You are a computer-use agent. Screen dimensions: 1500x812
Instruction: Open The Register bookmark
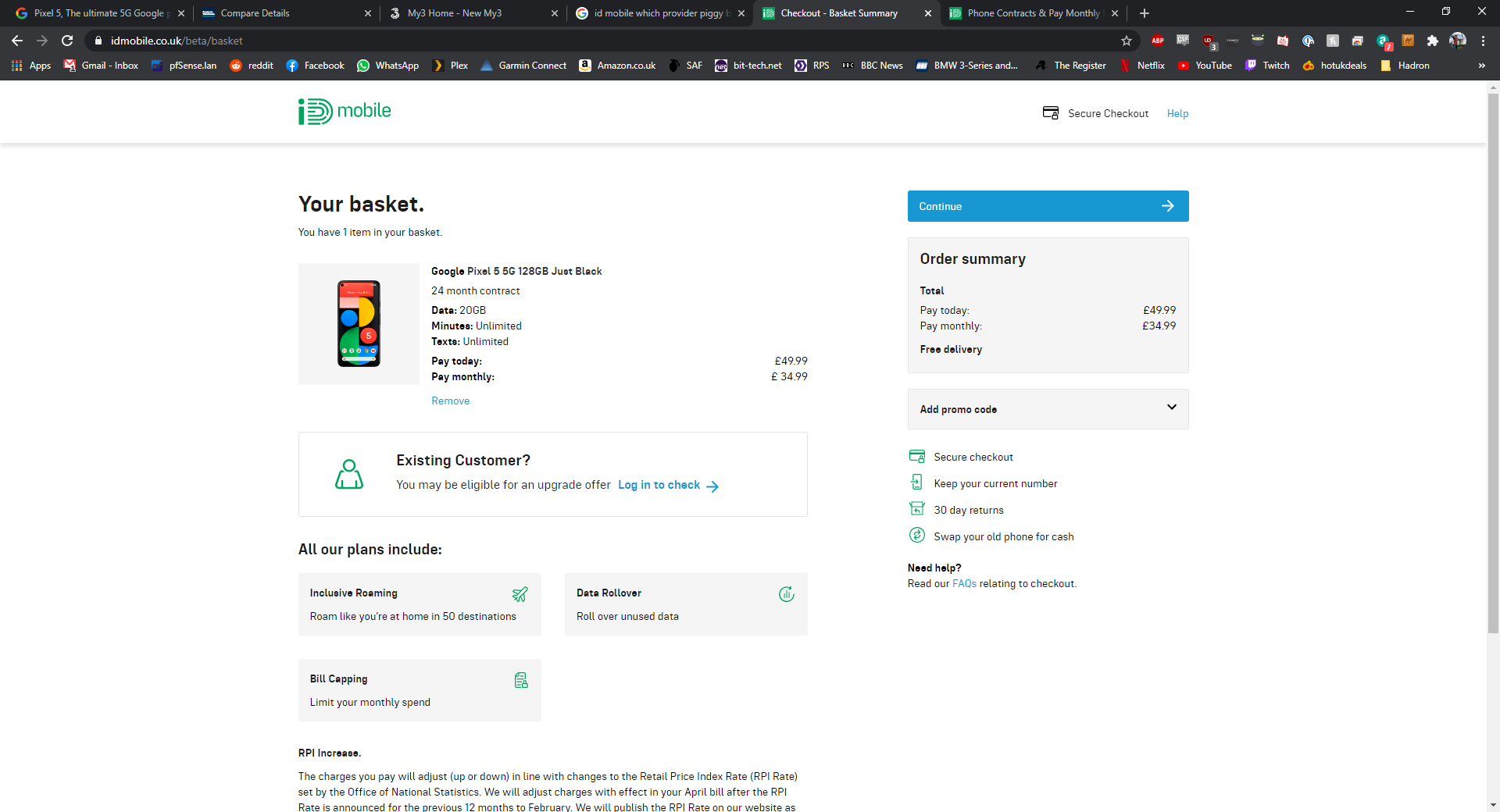(1071, 66)
